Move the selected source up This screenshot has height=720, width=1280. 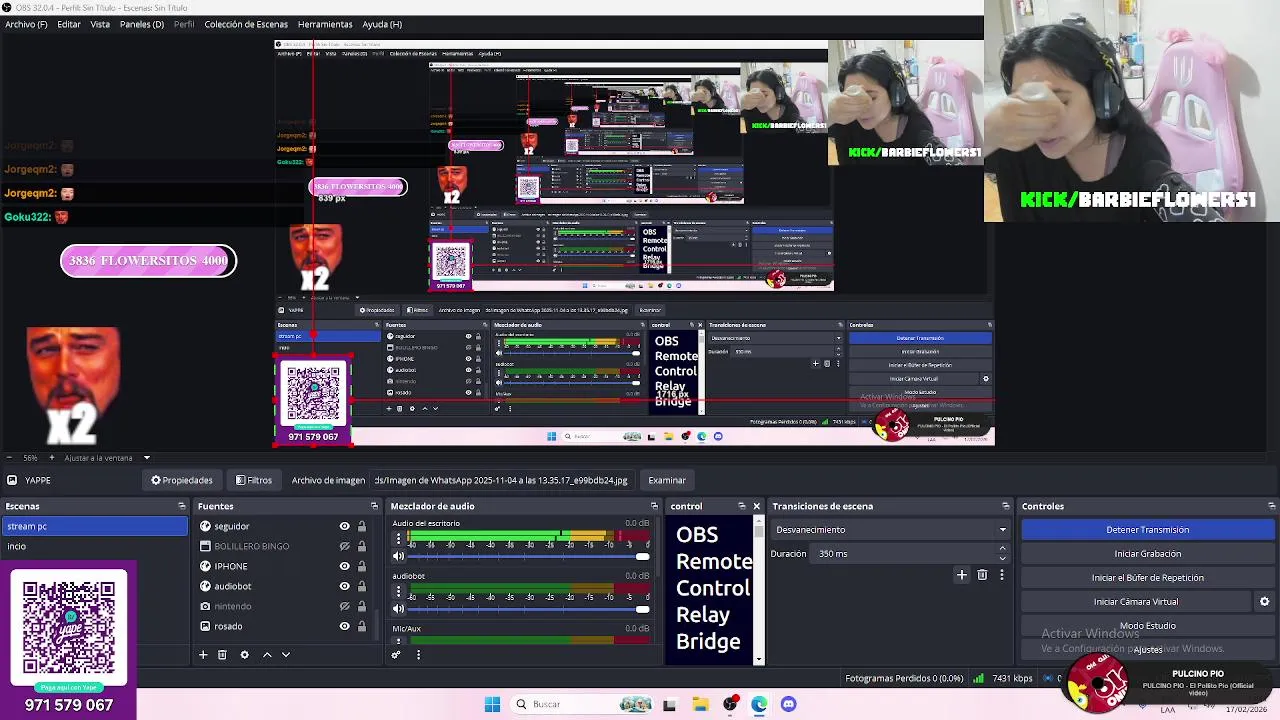point(267,655)
